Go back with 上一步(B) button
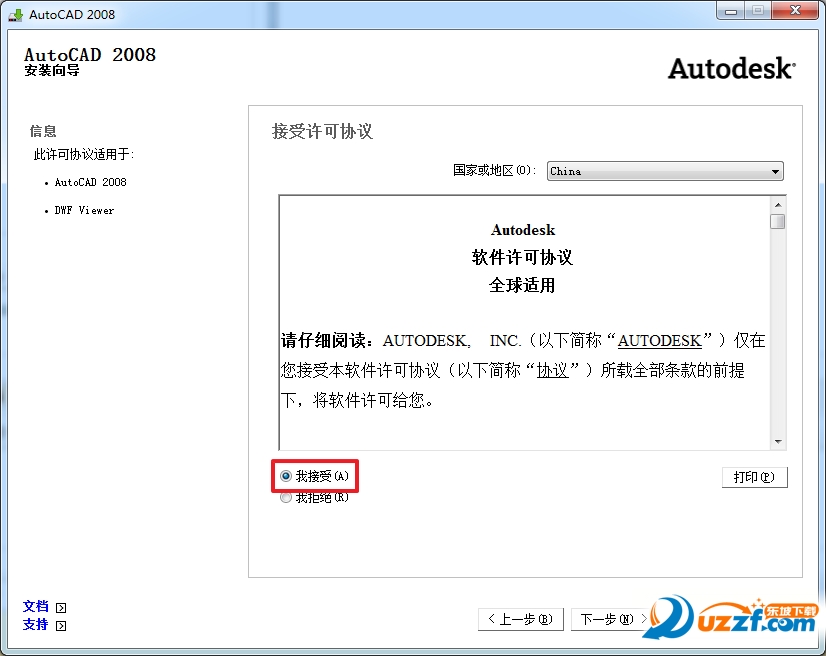The width and height of the screenshot is (826, 656). coord(520,619)
